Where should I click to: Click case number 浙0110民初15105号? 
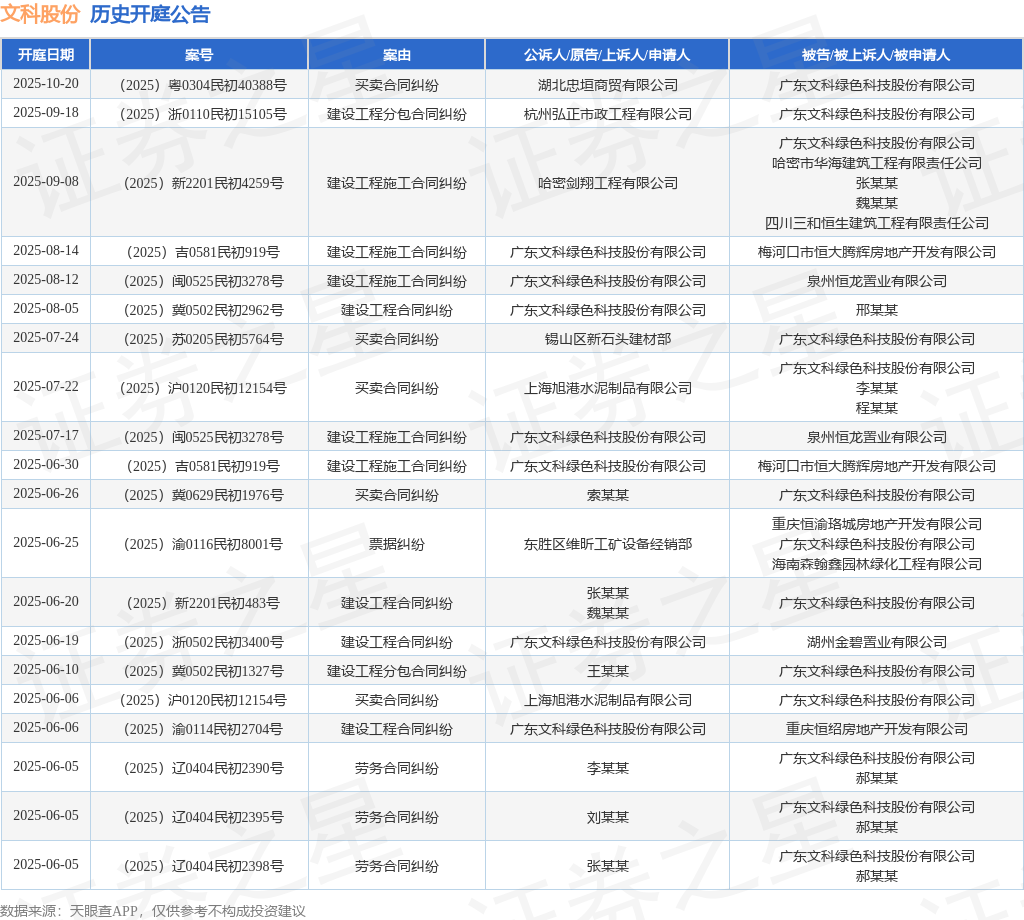203,114
